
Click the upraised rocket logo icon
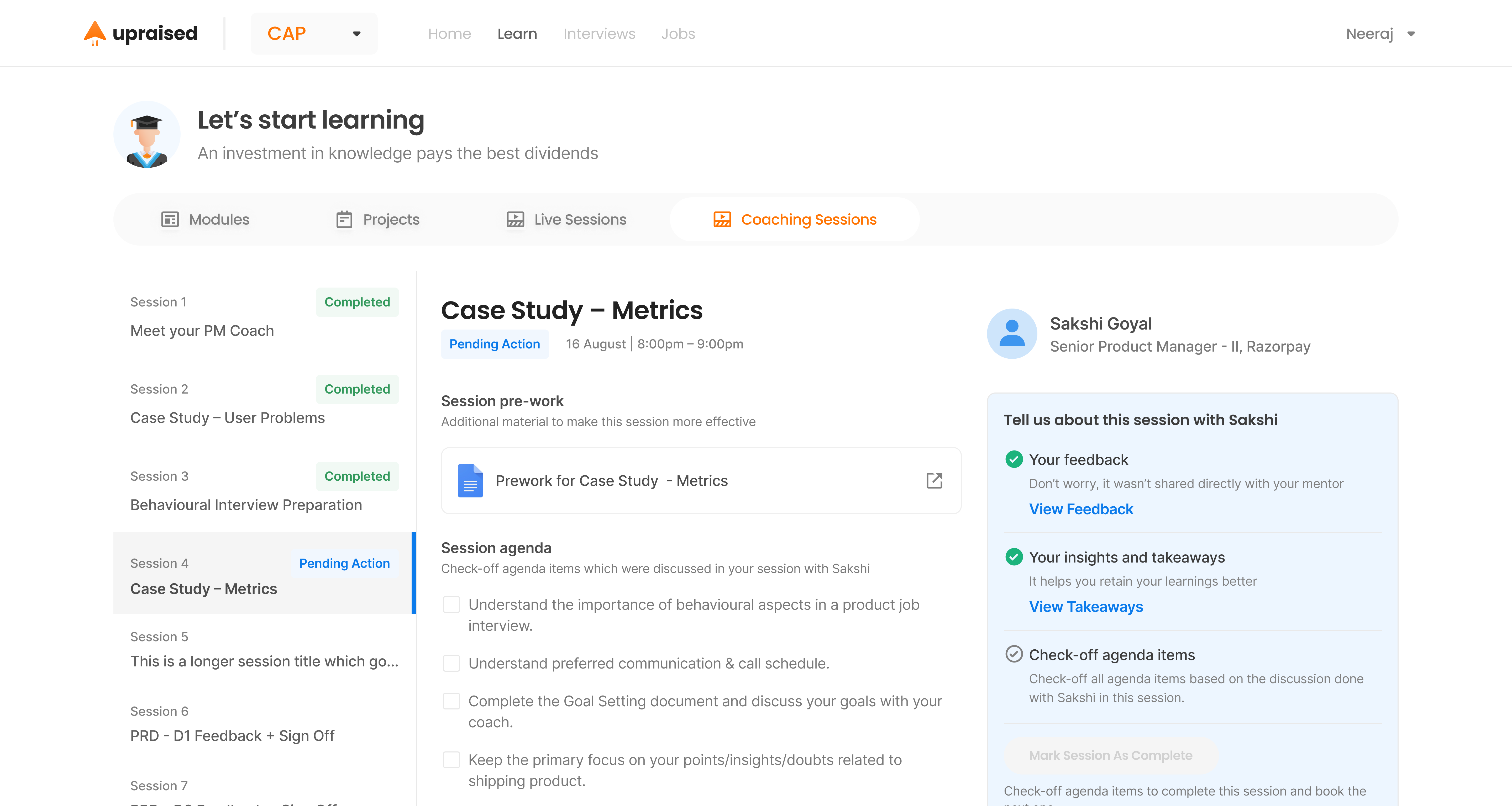pyautogui.click(x=94, y=33)
